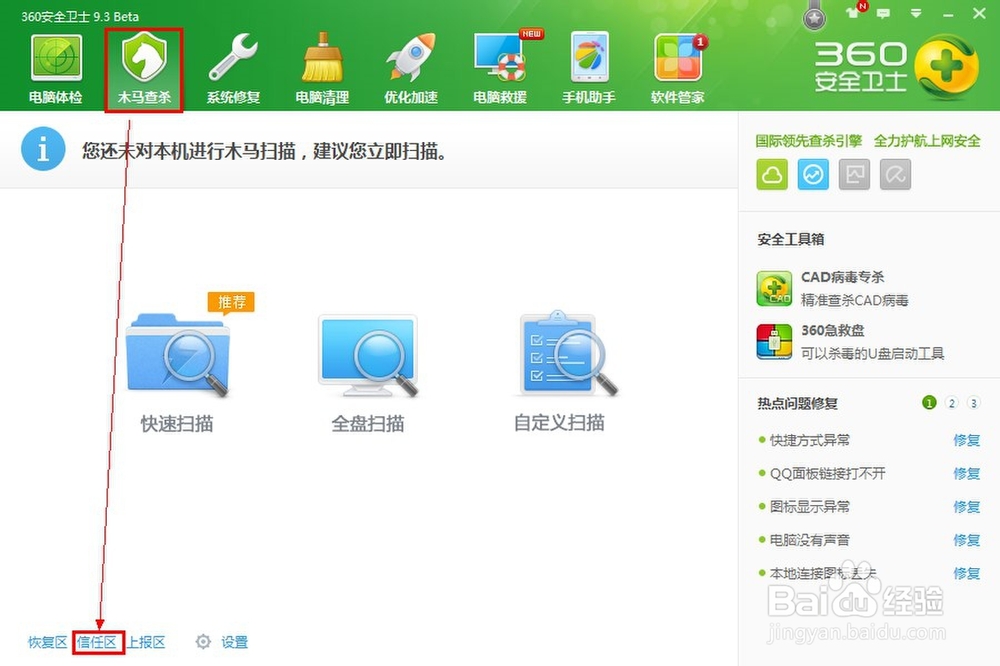
Task: Click 精准查杀CAD病毒 description
Action: click(x=855, y=300)
